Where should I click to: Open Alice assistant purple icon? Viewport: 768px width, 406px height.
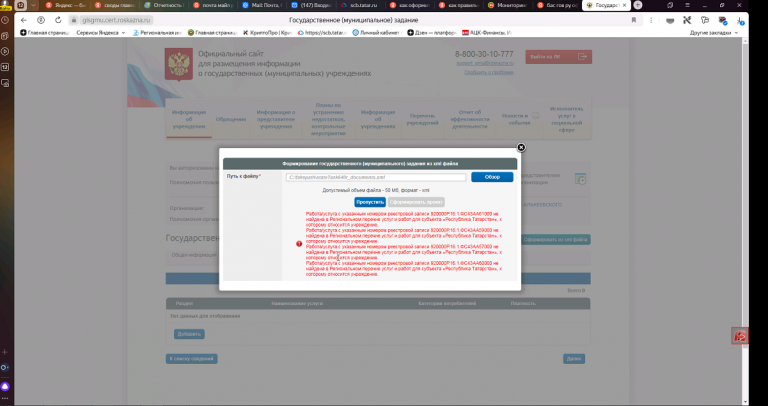point(5,386)
